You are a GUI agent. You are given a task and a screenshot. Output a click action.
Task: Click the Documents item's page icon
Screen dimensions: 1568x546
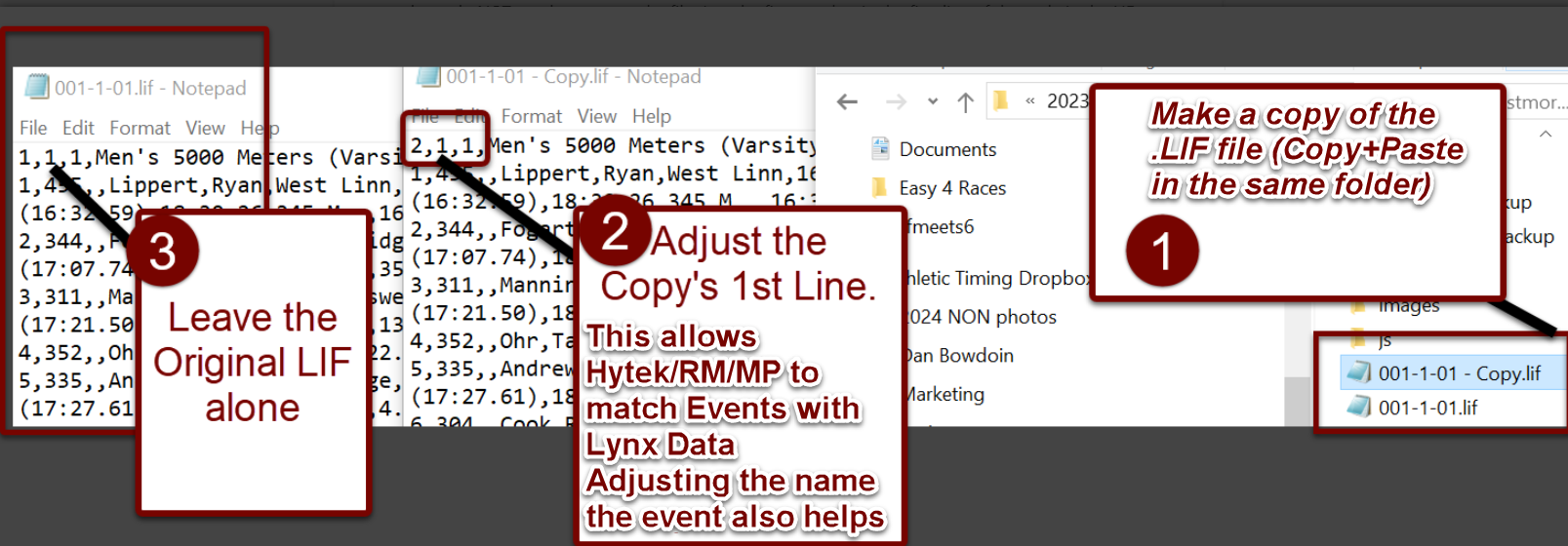[880, 148]
